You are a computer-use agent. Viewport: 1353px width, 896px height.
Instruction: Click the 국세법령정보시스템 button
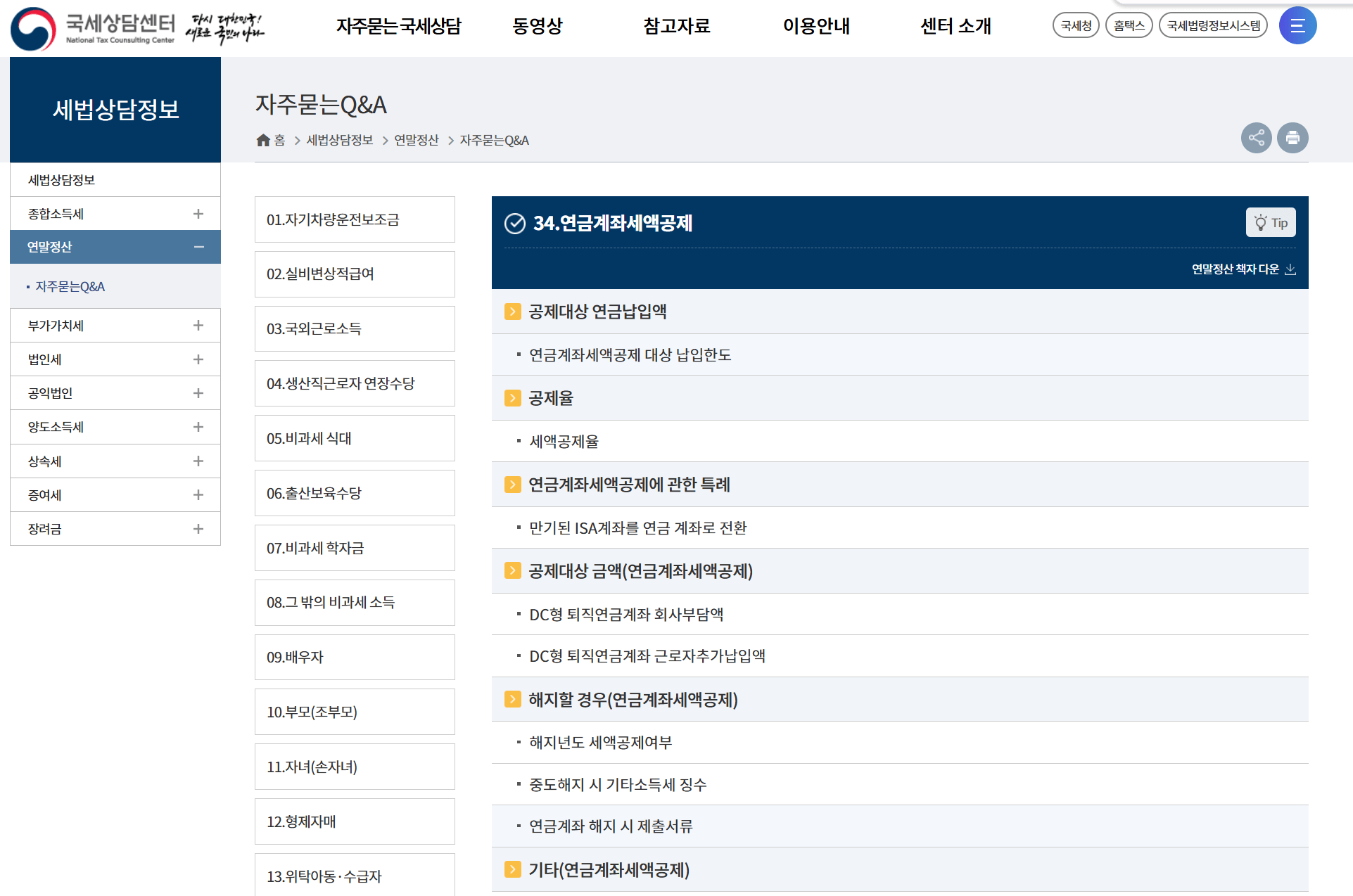[x=1213, y=24]
